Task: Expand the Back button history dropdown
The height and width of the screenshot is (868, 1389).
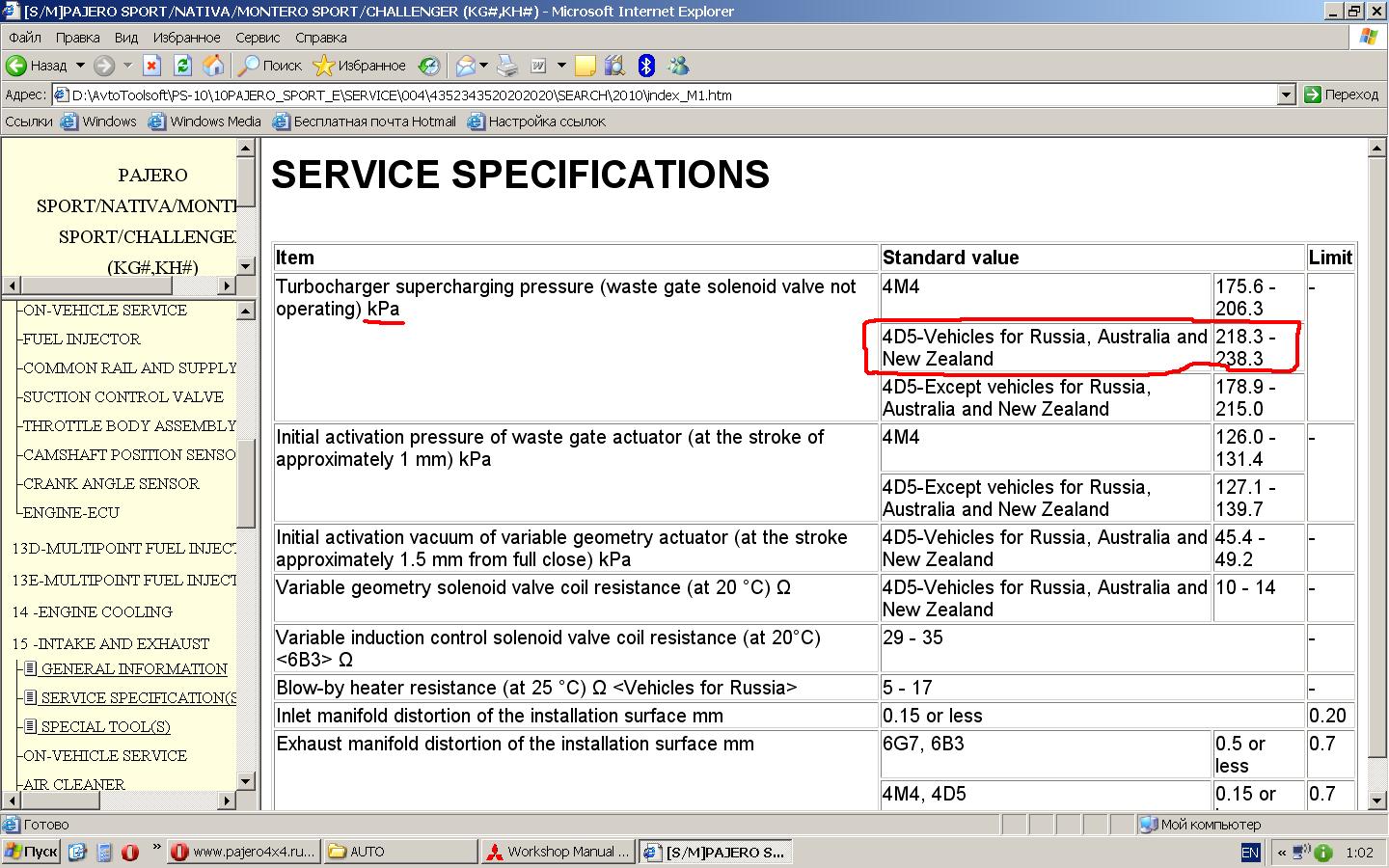Action: pyautogui.click(x=80, y=66)
